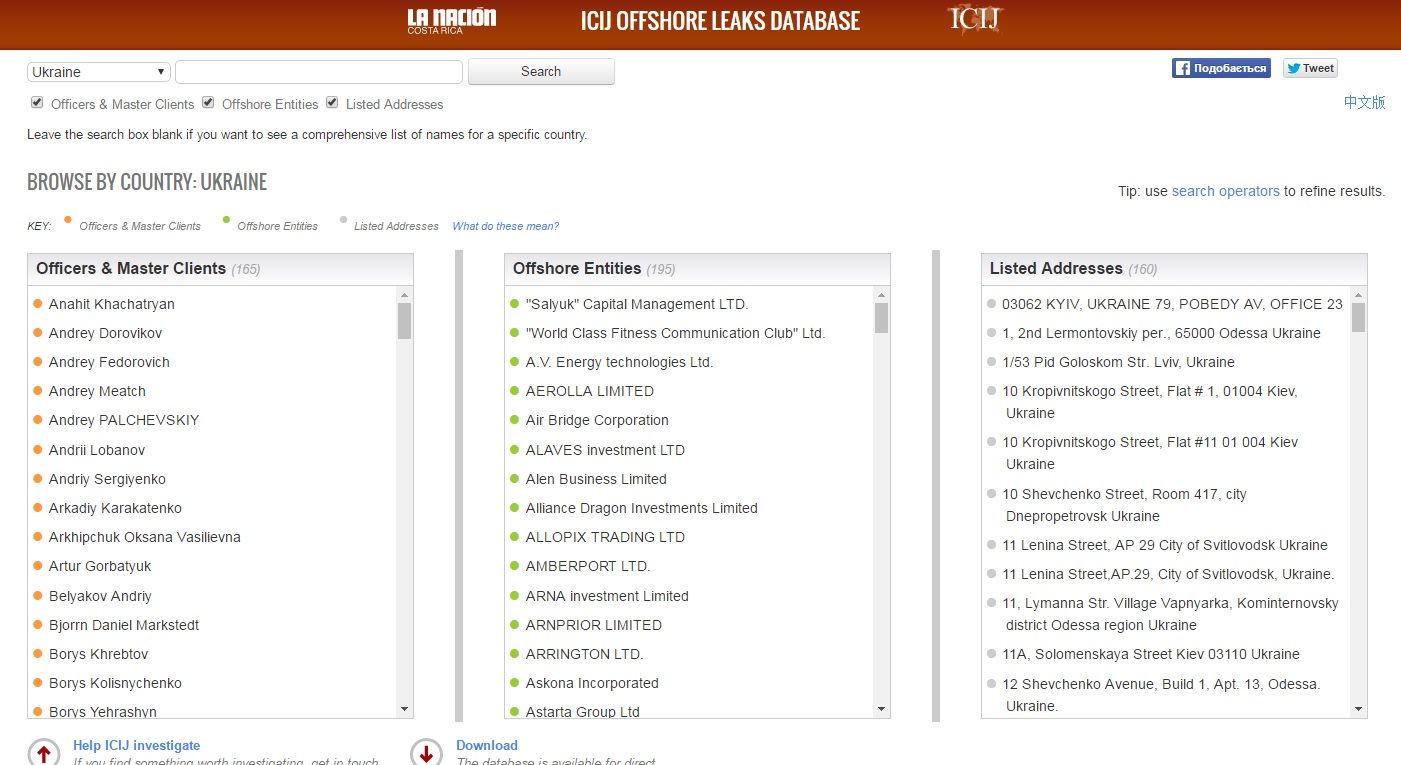Select officer Arkadiy Karakatenko
The image size is (1401, 765).
click(115, 508)
